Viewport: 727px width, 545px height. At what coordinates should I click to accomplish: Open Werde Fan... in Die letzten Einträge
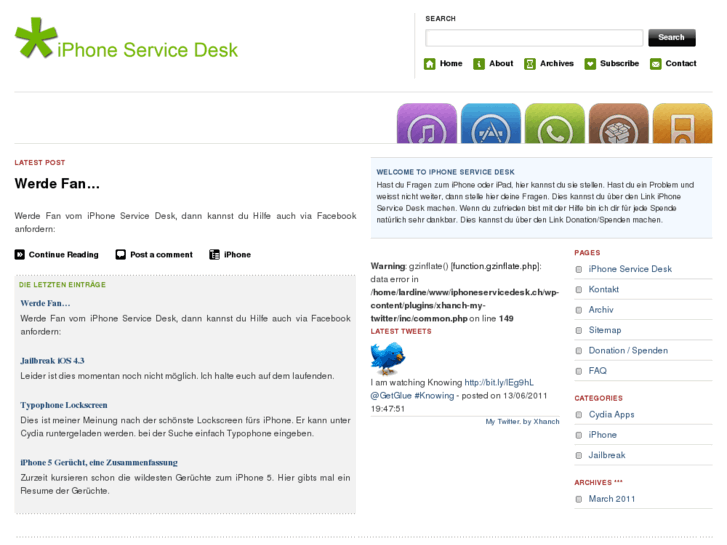pyautogui.click(x=45, y=303)
